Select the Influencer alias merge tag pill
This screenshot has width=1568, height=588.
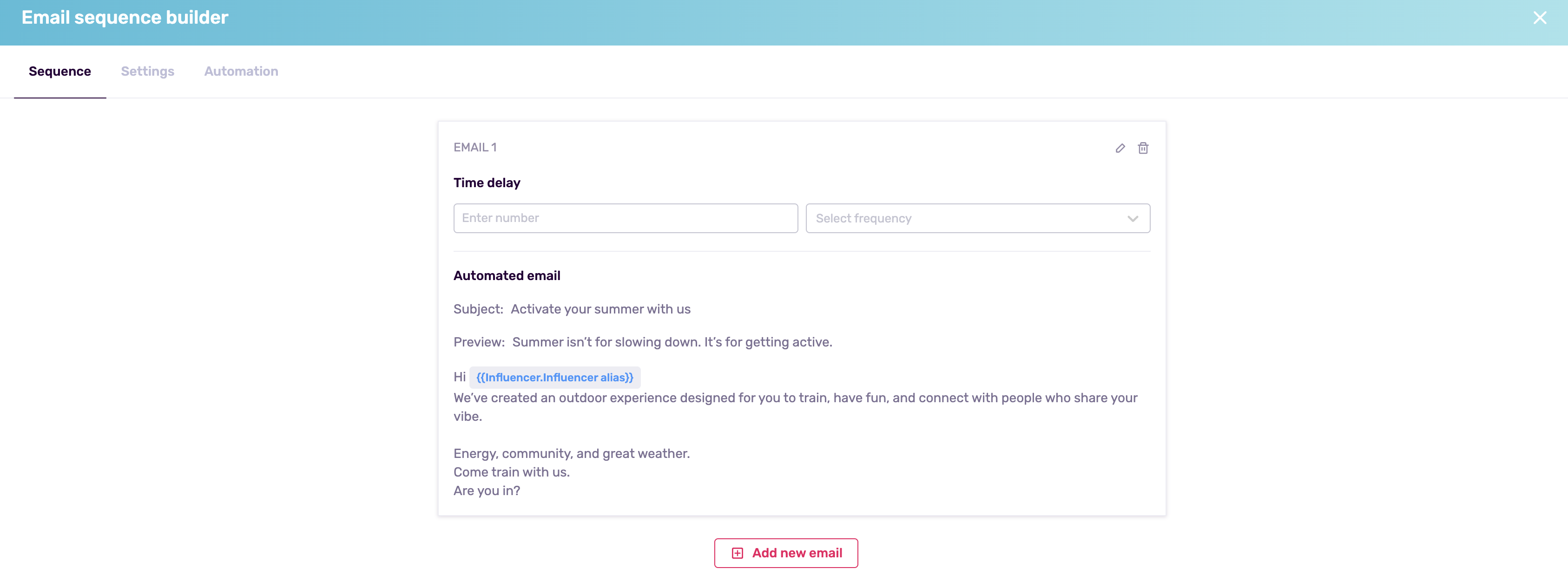click(554, 377)
